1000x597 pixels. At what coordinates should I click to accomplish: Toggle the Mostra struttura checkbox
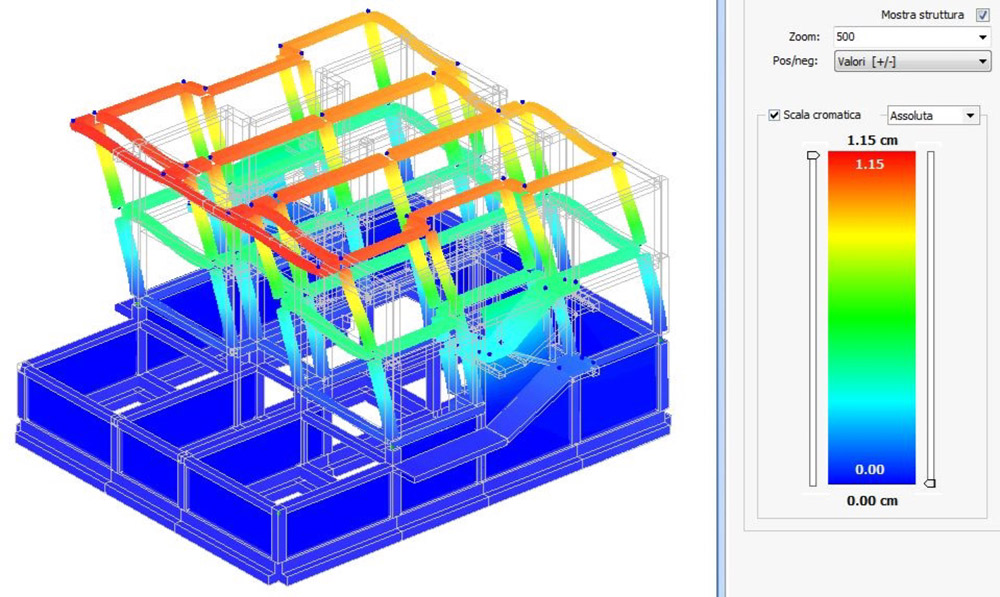click(983, 15)
